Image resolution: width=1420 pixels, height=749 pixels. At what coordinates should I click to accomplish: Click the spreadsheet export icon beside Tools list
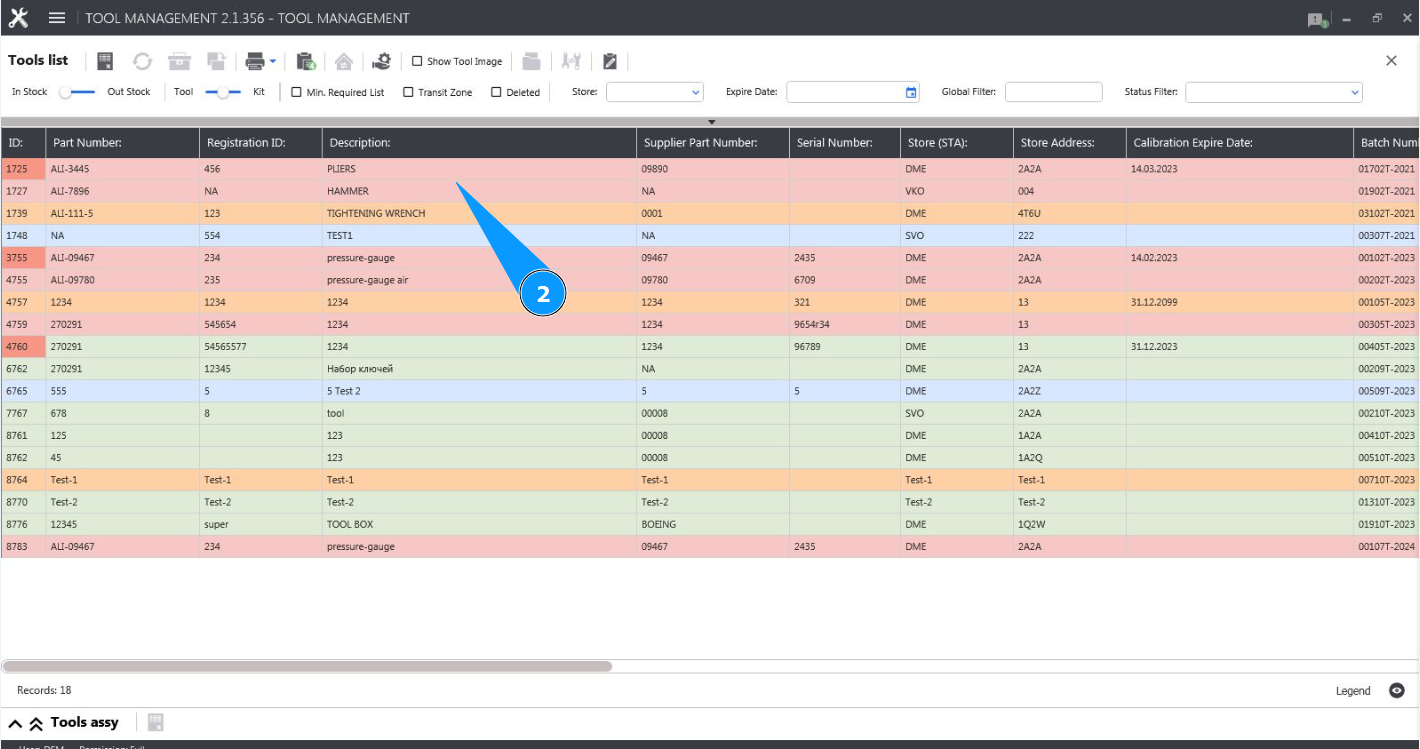[x=105, y=62]
